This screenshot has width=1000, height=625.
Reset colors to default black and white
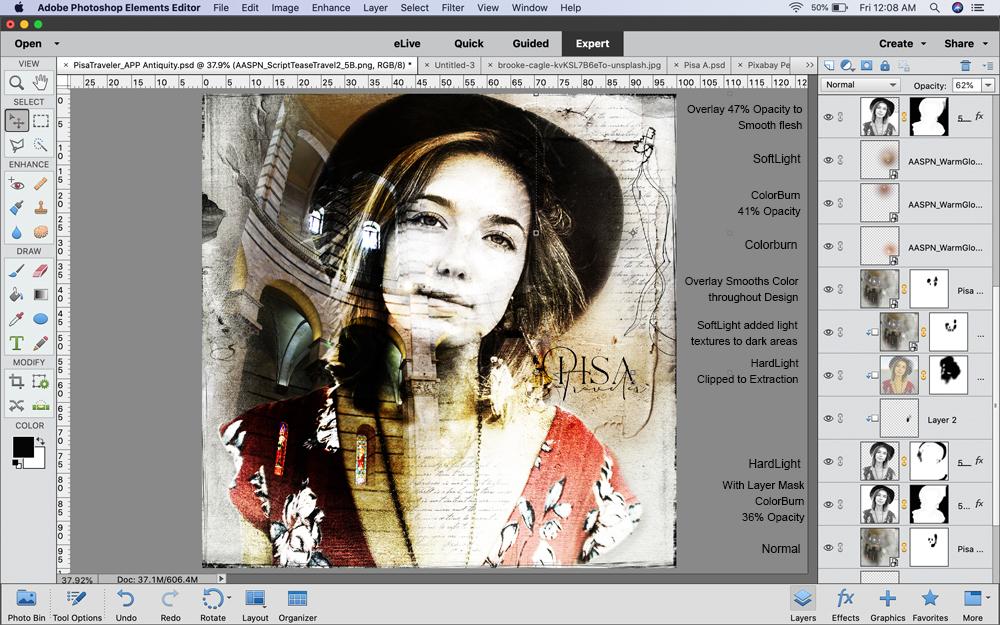tap(16, 464)
